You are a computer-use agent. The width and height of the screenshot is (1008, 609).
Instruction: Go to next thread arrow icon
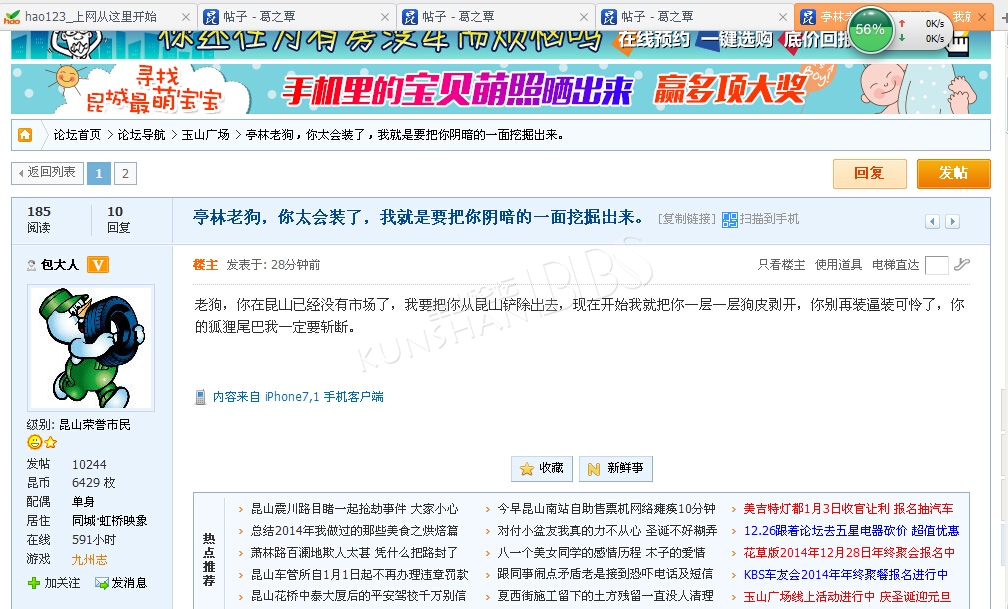click(x=953, y=221)
